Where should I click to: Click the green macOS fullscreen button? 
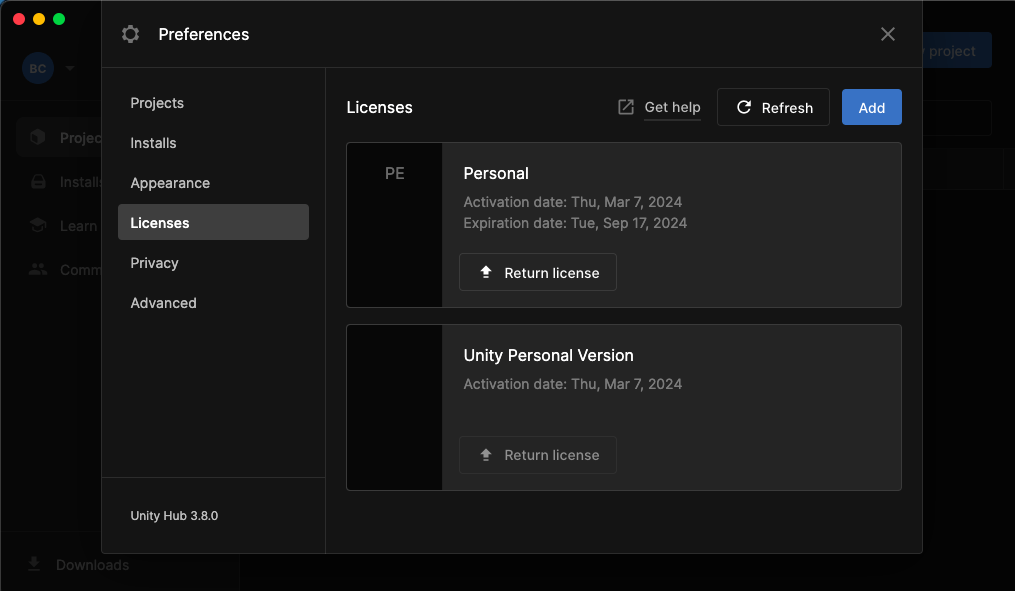59,19
